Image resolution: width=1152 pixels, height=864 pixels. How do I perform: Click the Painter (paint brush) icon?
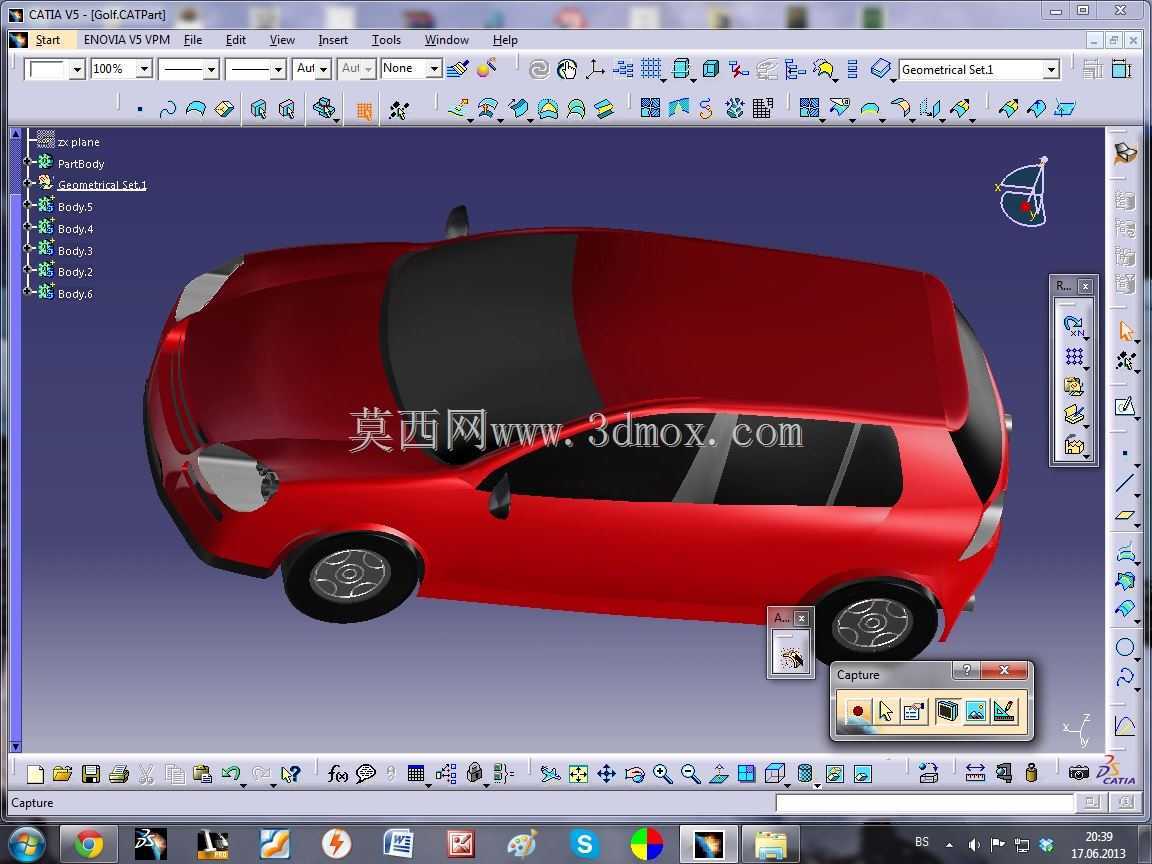(x=457, y=68)
